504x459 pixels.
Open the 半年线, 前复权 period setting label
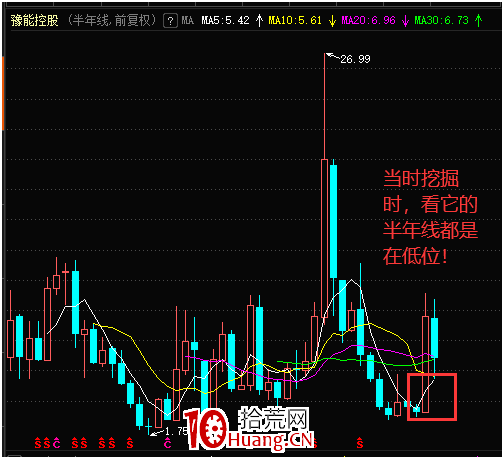pos(112,20)
